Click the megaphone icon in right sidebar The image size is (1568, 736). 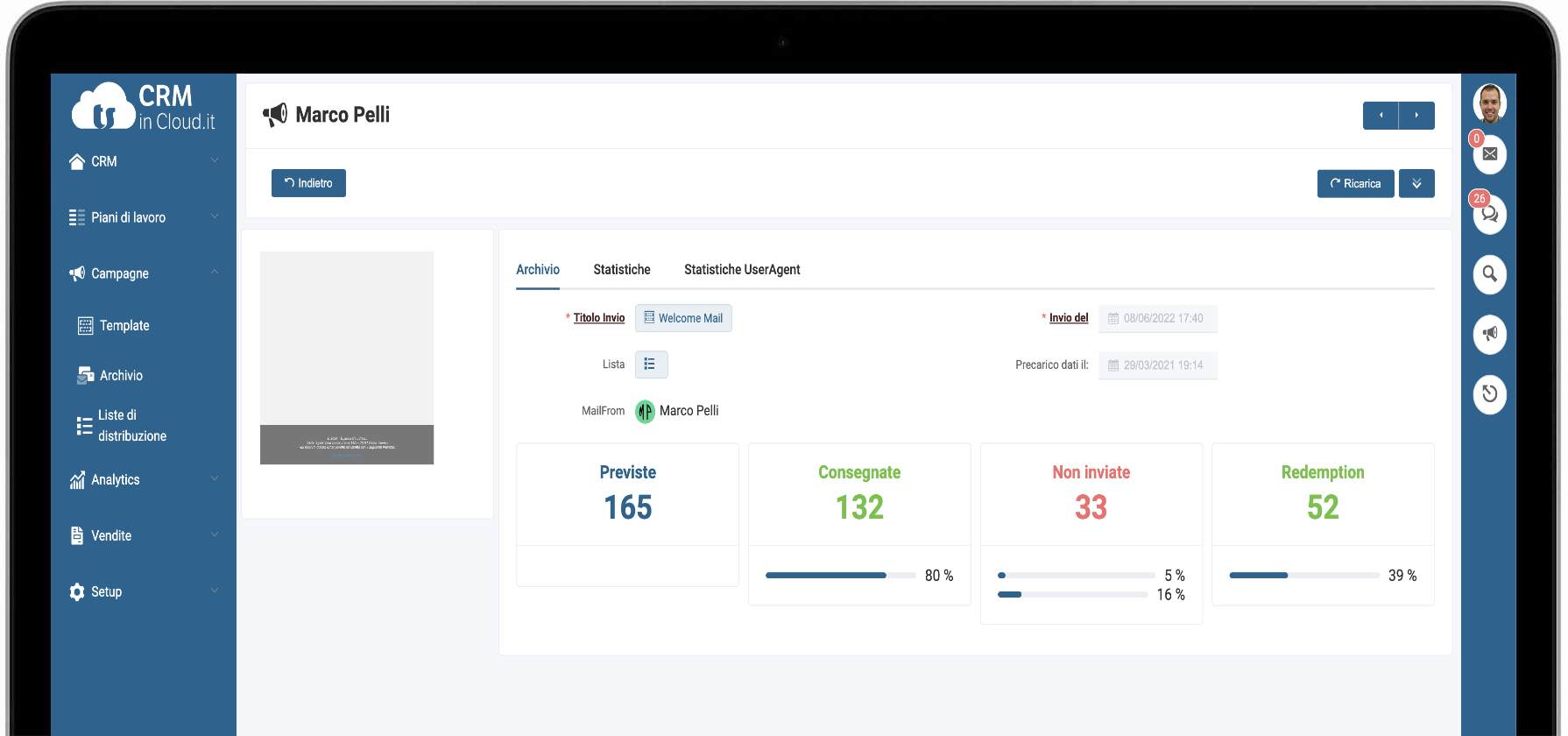[1489, 334]
